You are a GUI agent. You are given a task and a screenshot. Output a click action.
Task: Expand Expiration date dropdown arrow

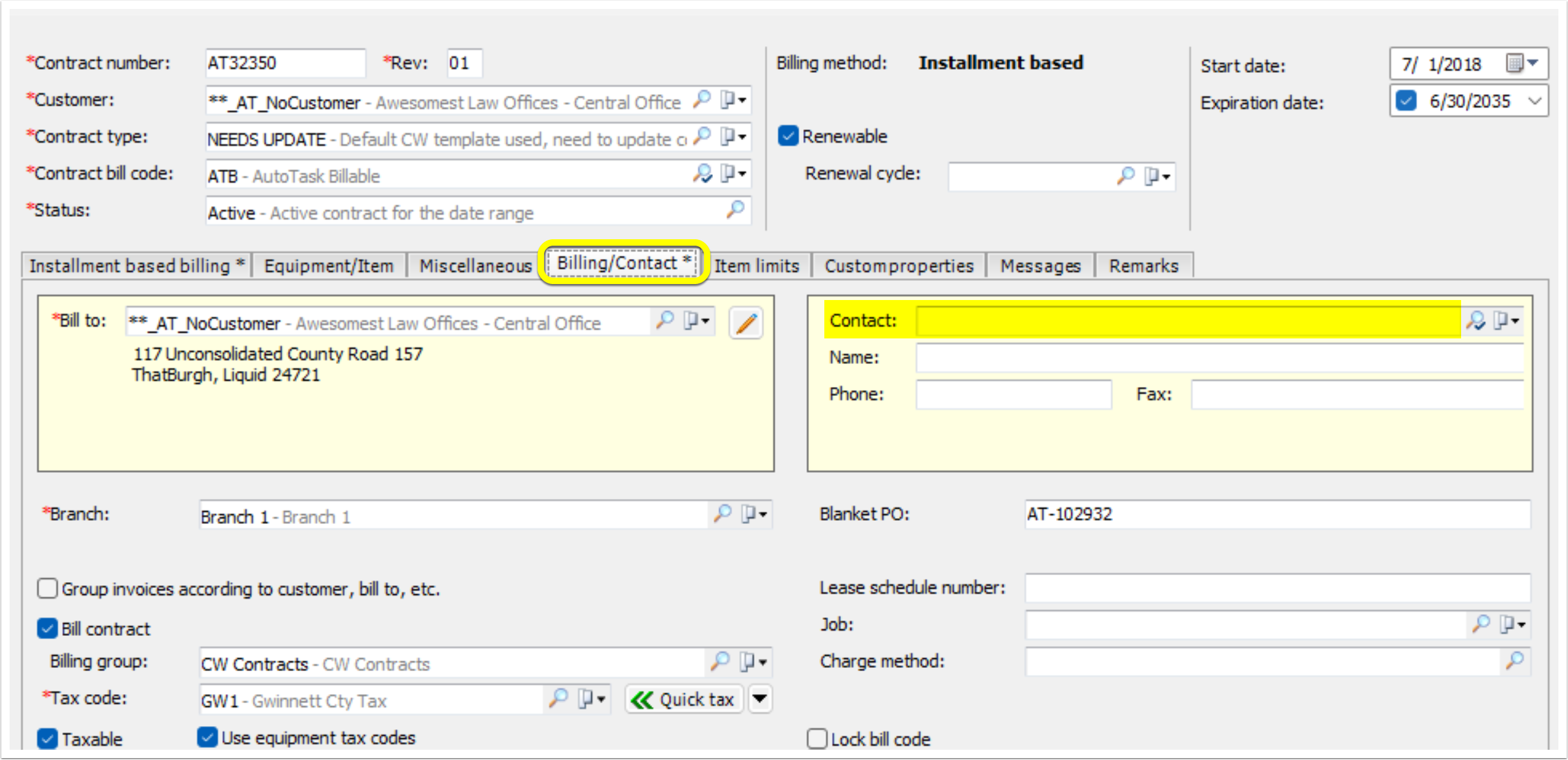pos(1535,101)
